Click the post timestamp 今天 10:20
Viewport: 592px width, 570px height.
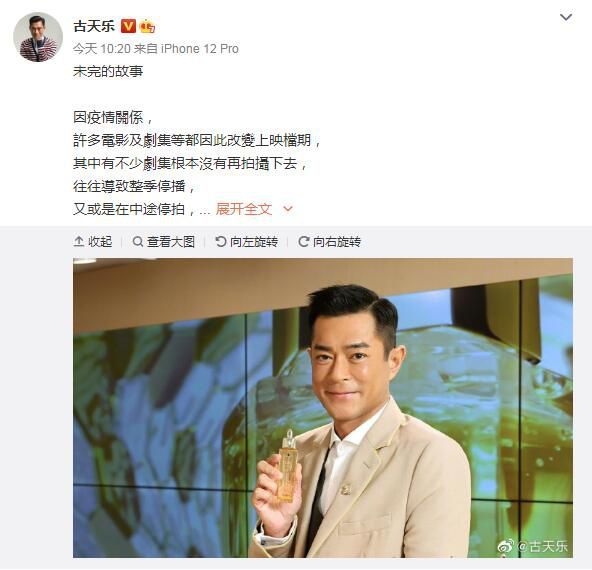(x=102, y=49)
